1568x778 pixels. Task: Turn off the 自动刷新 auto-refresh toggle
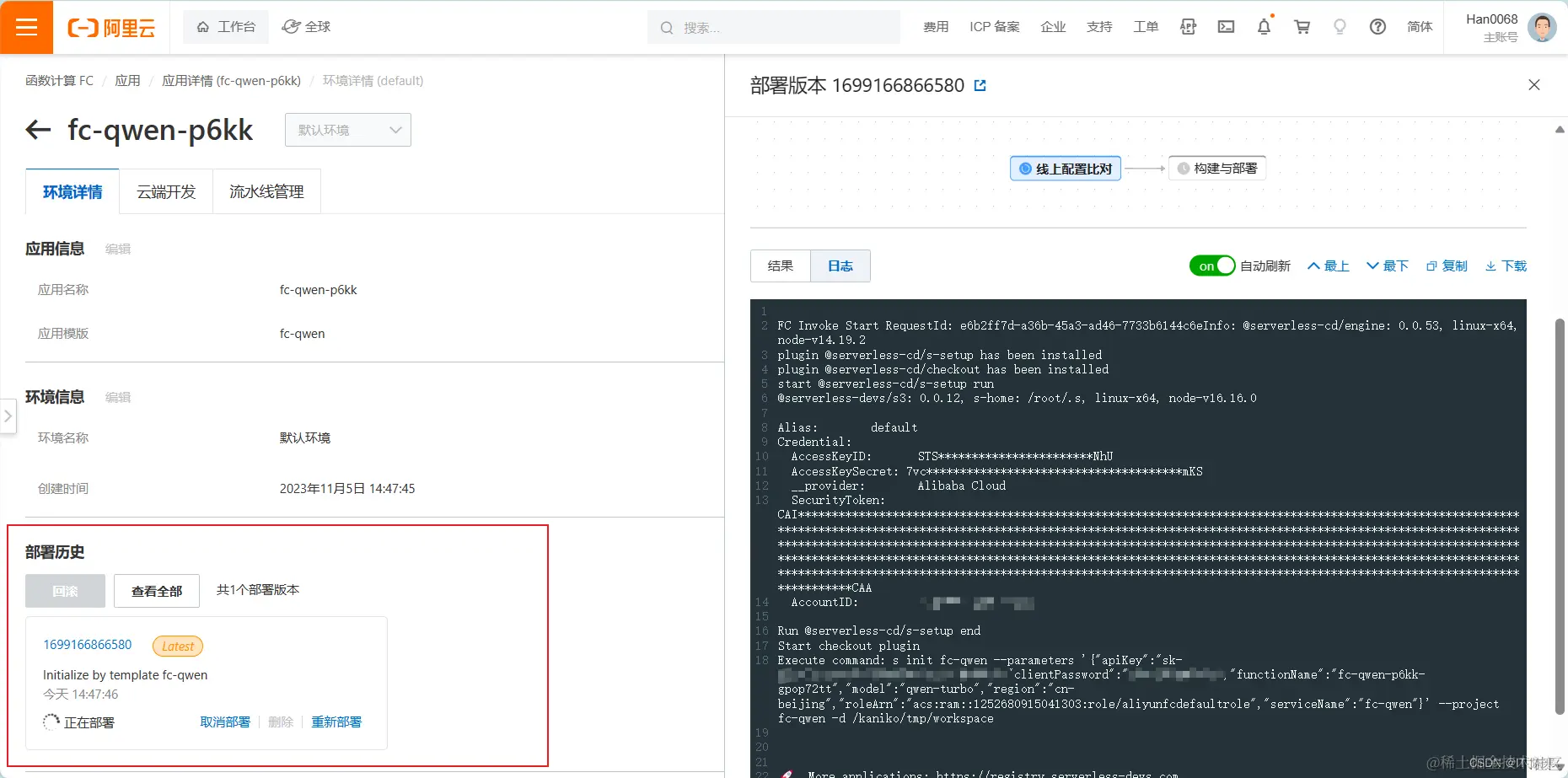[1211, 266]
